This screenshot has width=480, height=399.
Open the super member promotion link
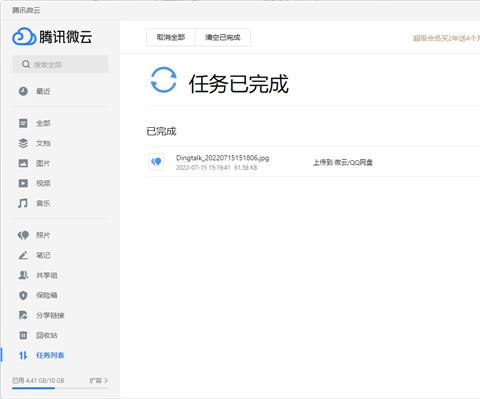[446, 38]
